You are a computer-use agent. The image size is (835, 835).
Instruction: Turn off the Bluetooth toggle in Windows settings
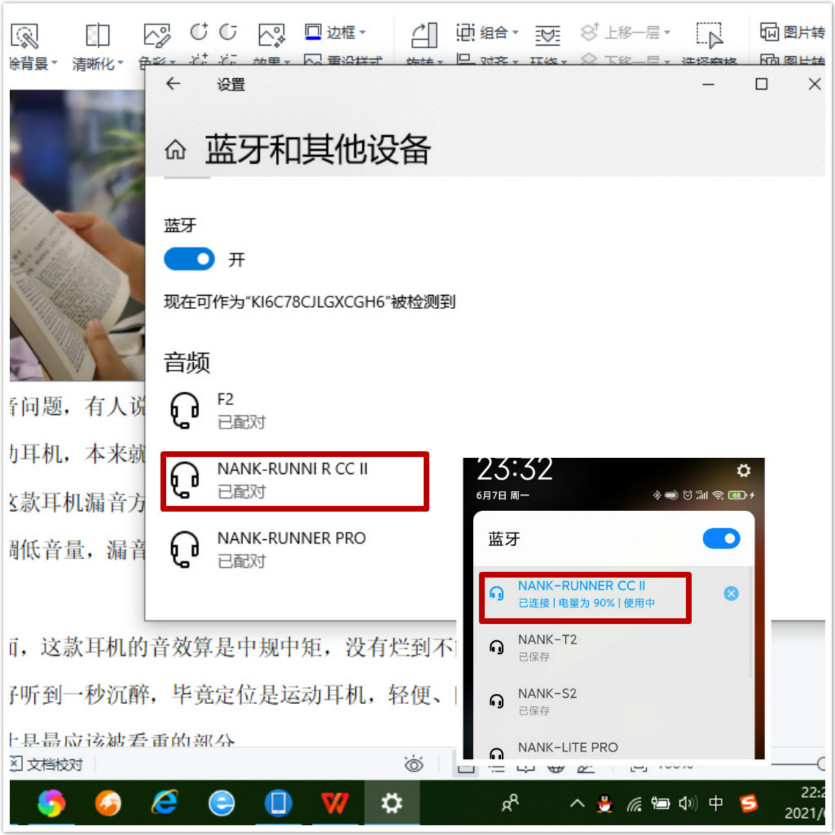(x=189, y=260)
